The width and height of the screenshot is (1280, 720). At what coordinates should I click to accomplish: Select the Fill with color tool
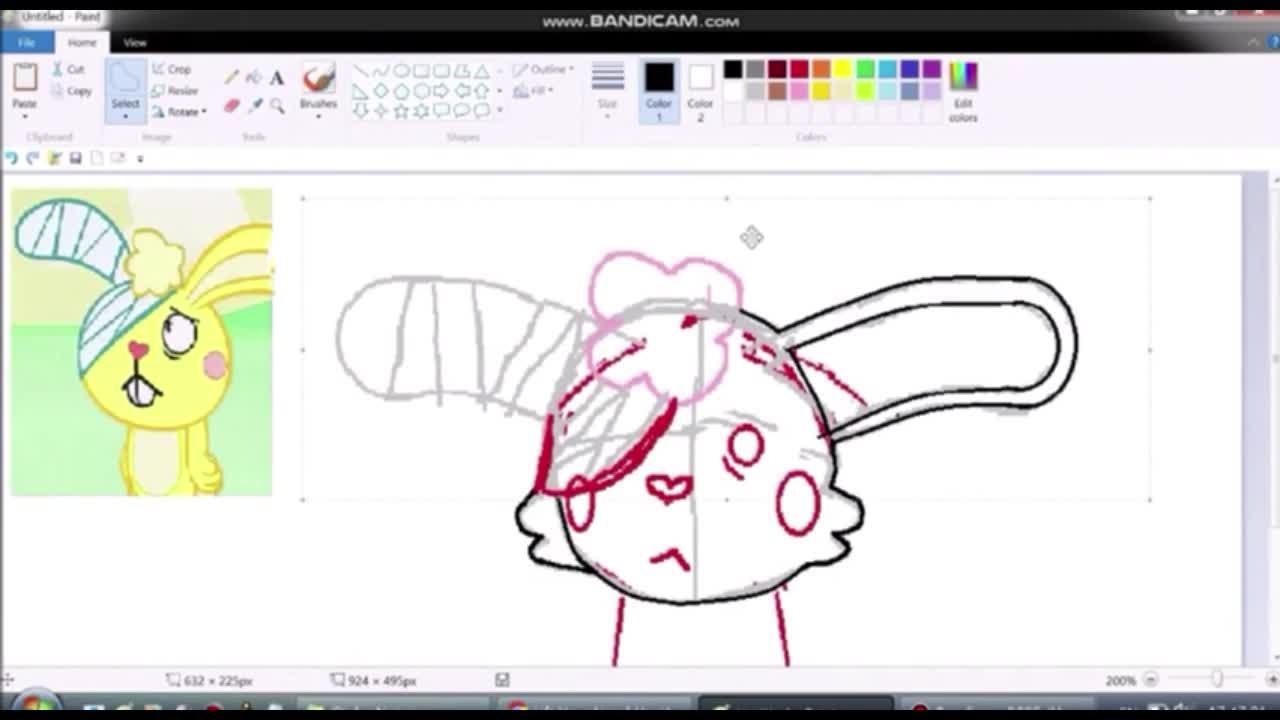(x=253, y=76)
